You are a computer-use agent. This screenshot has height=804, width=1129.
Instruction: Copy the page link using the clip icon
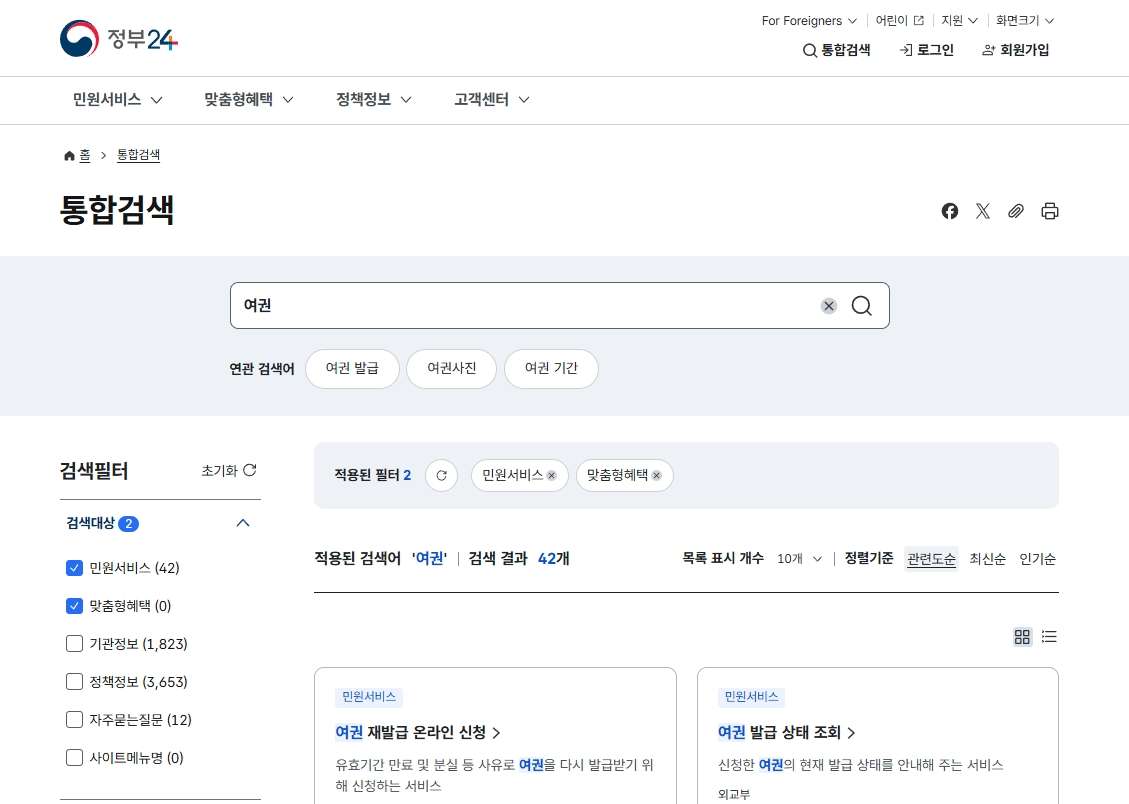click(1016, 211)
